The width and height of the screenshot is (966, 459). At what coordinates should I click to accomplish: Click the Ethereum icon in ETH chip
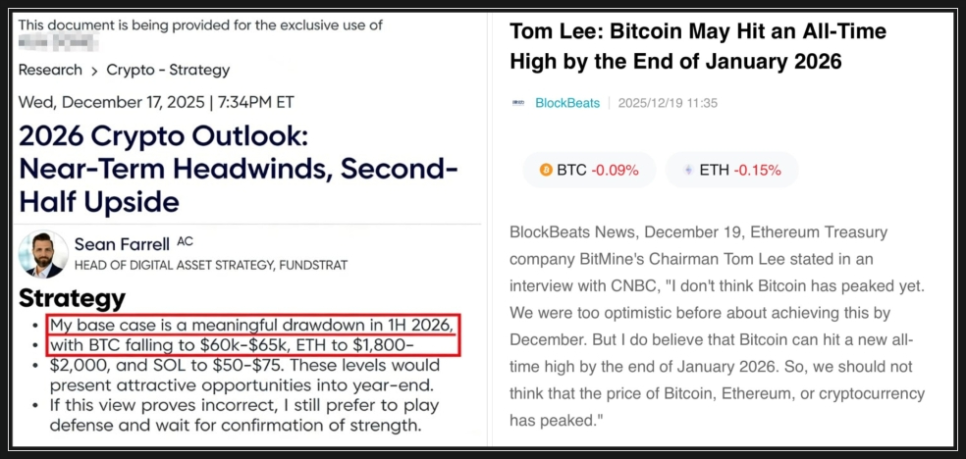click(688, 170)
